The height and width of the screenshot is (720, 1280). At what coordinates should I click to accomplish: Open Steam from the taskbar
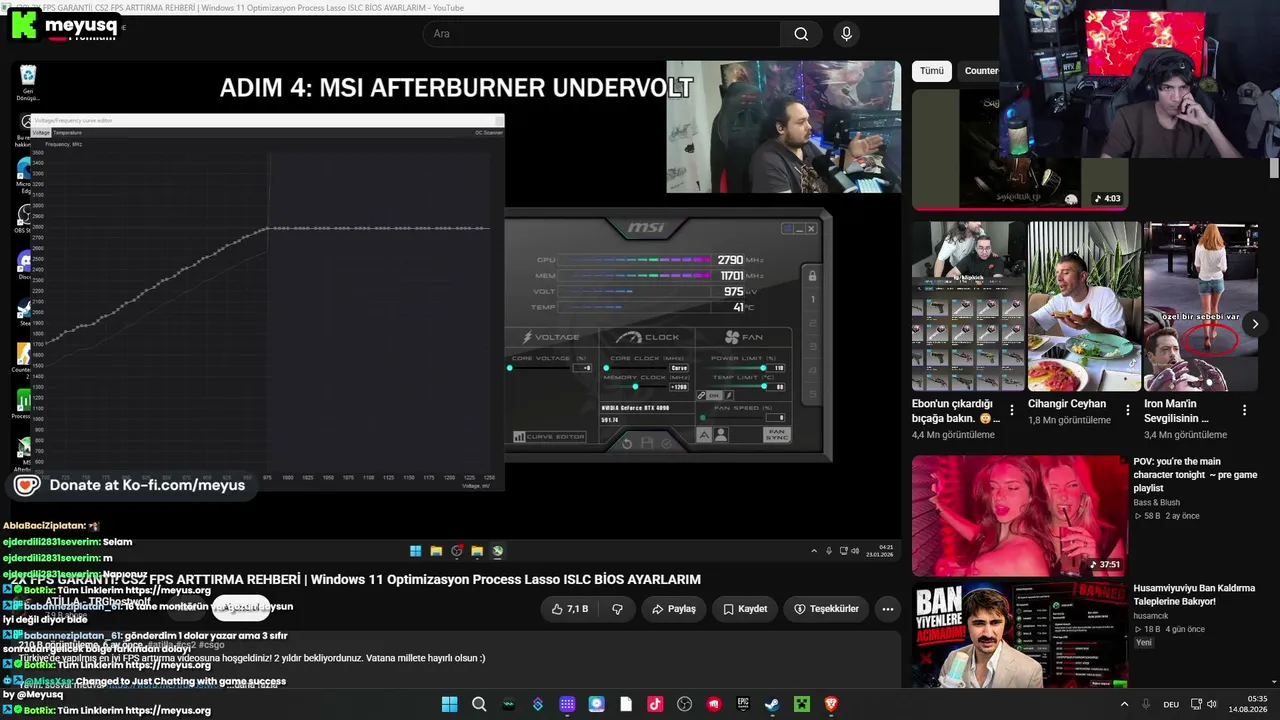[x=772, y=704]
